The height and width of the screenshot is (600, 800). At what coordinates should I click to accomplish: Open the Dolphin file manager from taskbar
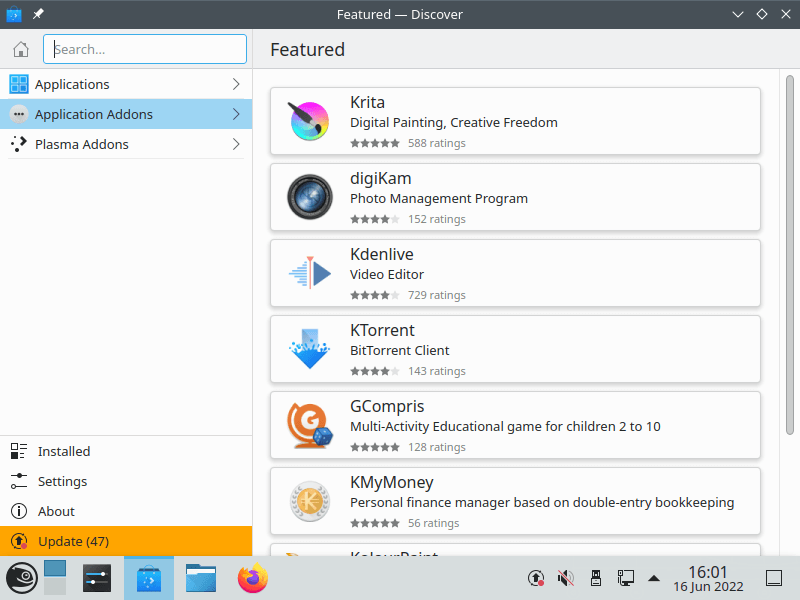[x=201, y=578]
